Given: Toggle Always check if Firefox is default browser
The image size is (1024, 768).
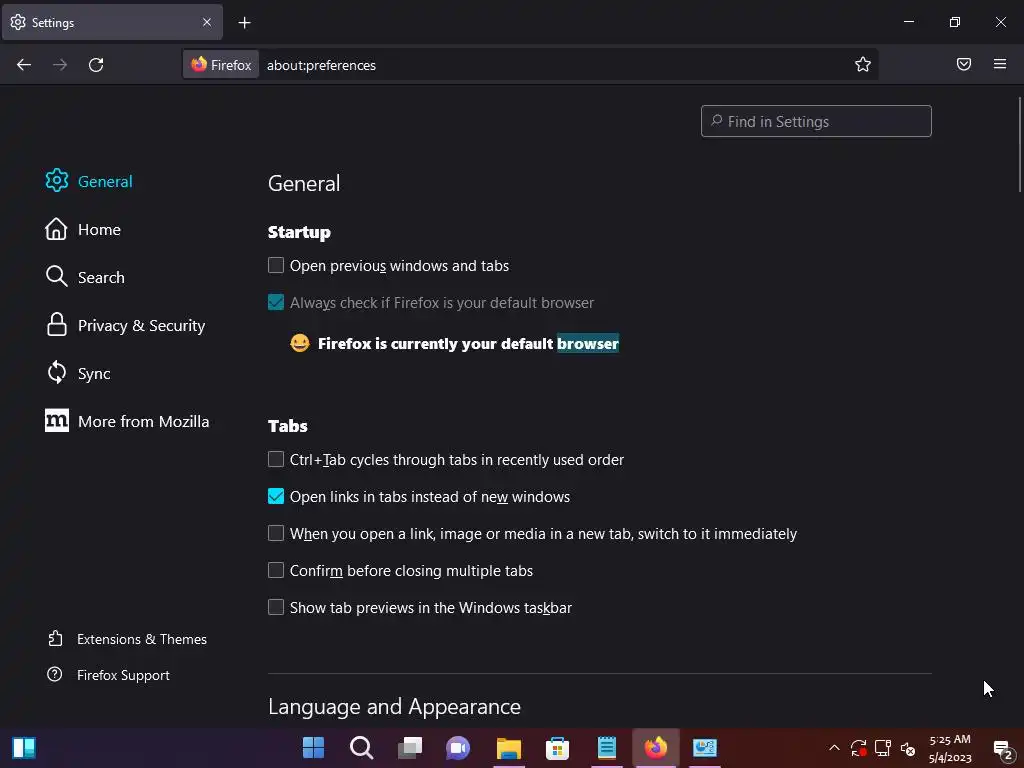Looking at the screenshot, I should pos(276,302).
